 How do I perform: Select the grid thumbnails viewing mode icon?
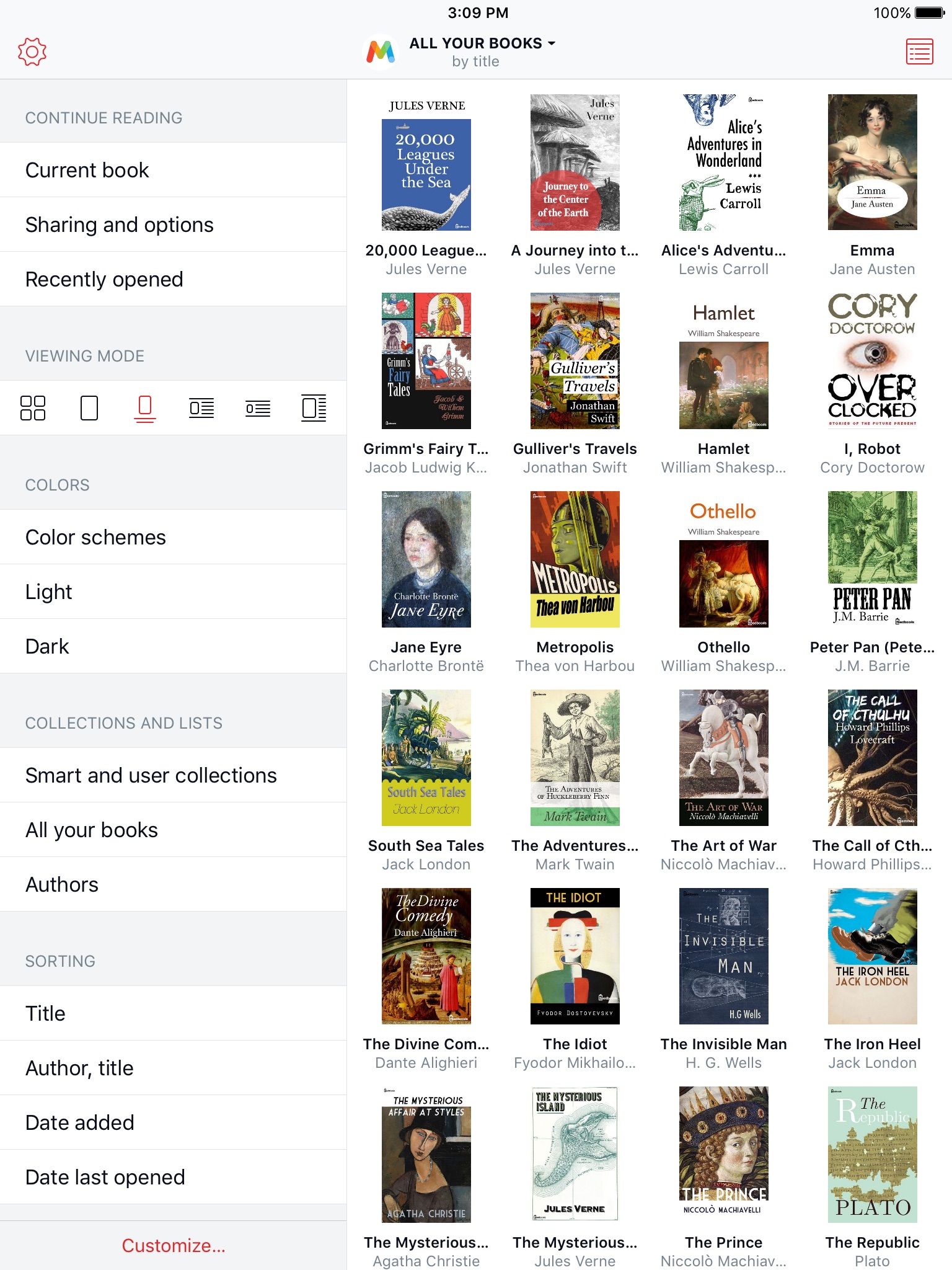pos(33,408)
